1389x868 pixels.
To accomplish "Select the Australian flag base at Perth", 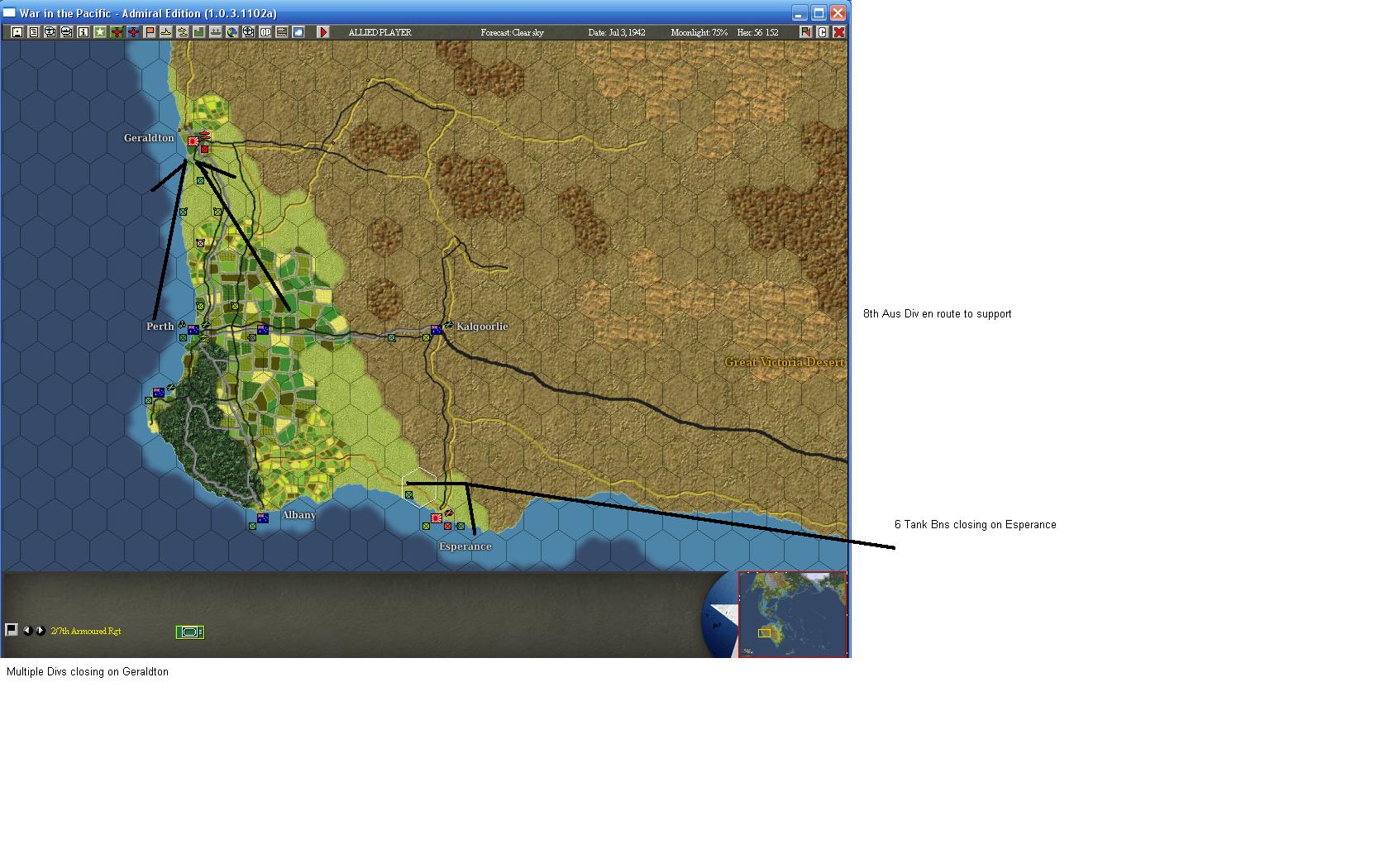I will coord(193,330).
